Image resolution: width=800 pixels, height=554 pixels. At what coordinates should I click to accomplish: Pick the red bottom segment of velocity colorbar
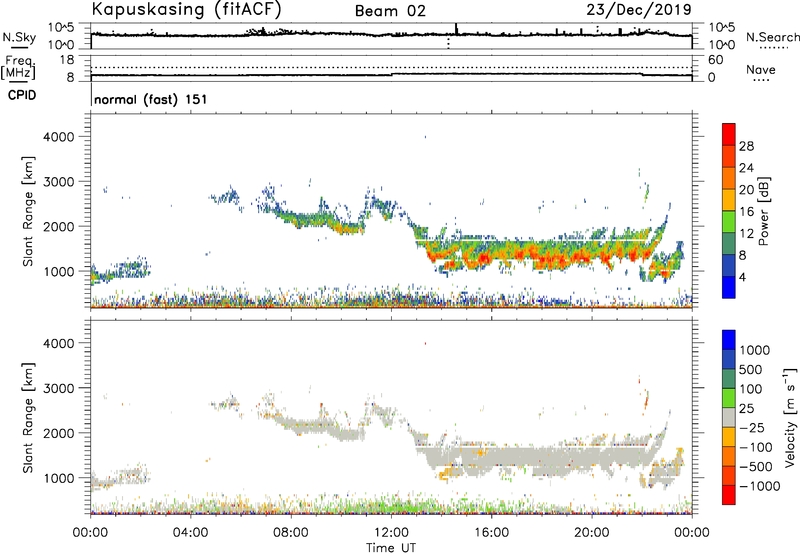(x=729, y=495)
